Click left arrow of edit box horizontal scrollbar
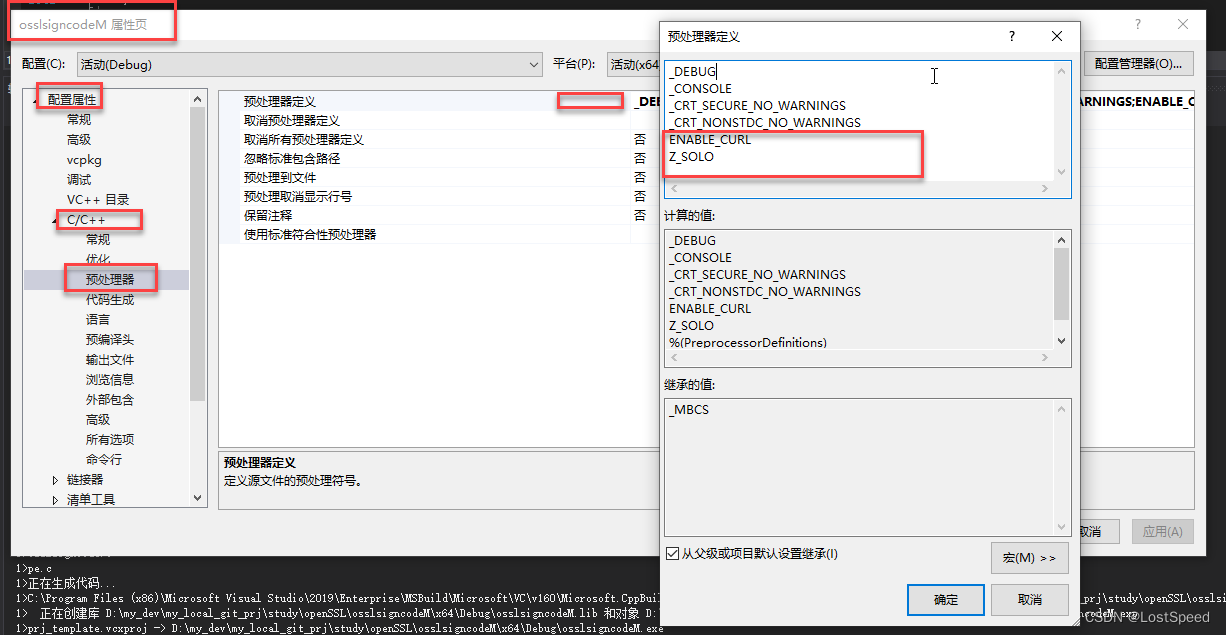This screenshot has width=1226, height=635. point(674,189)
